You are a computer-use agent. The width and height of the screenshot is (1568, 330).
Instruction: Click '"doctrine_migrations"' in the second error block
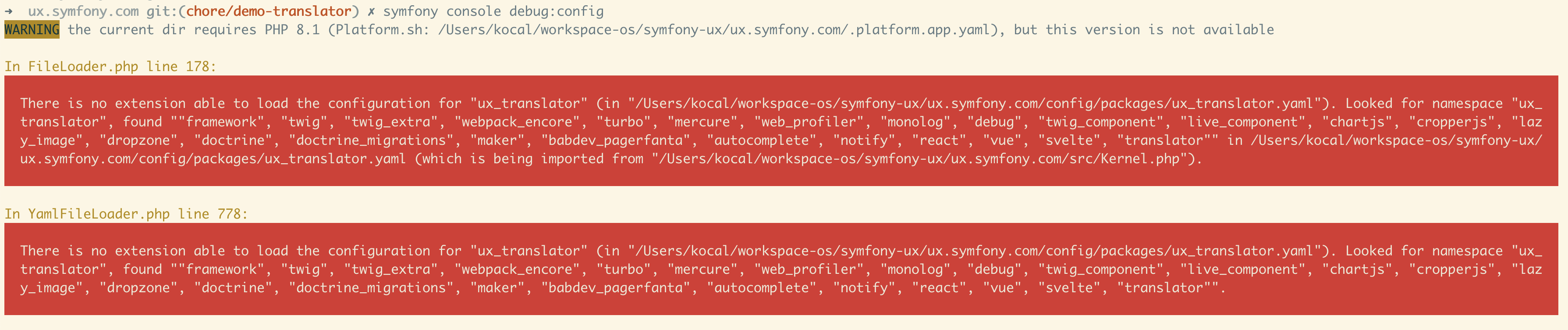click(371, 288)
